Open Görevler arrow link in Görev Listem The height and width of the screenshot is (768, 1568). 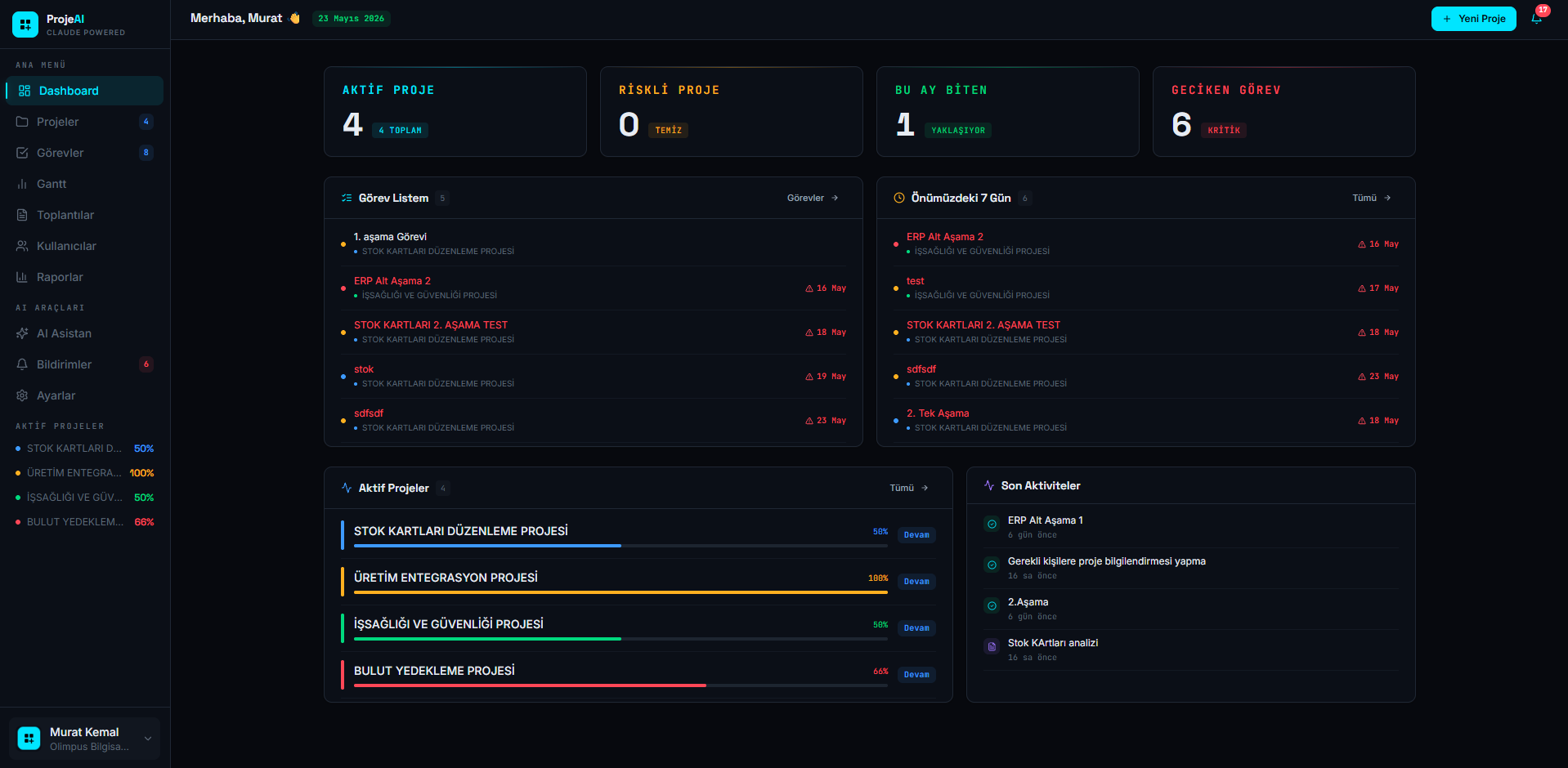coord(813,198)
